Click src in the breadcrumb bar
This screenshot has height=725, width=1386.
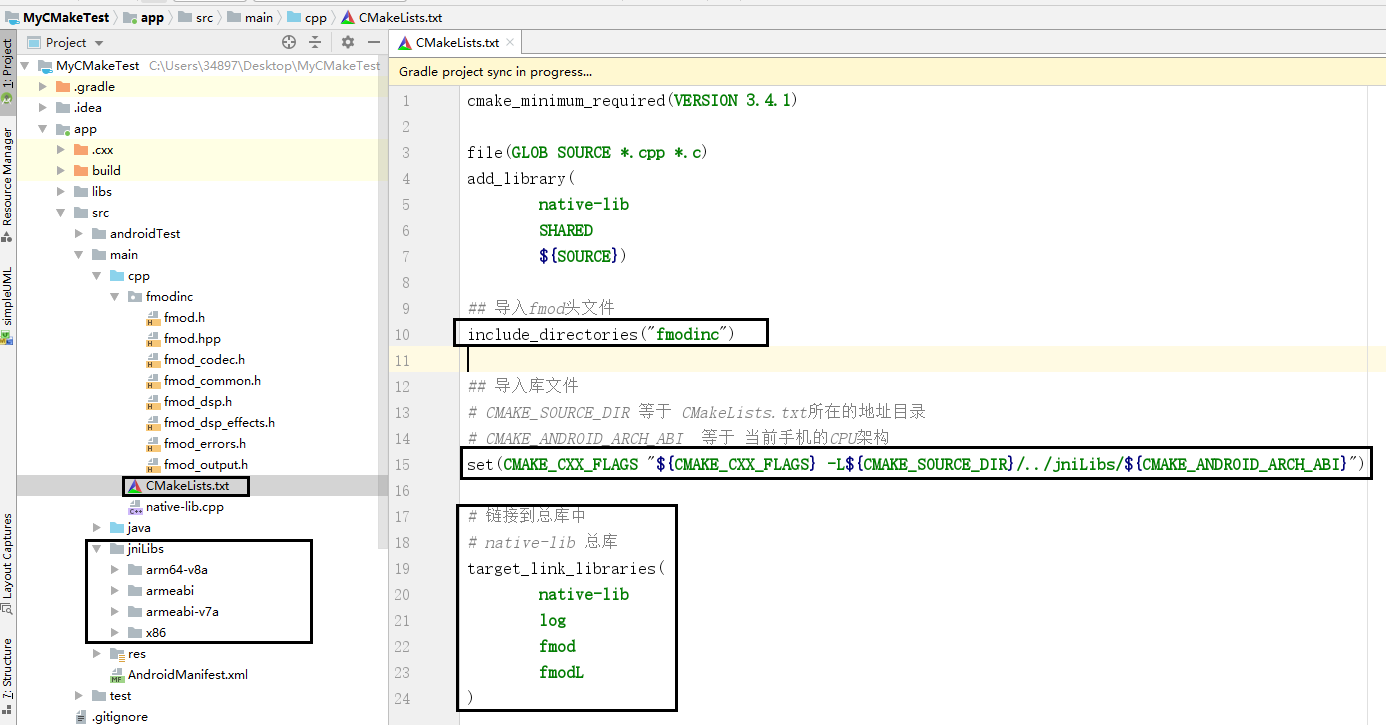(195, 17)
